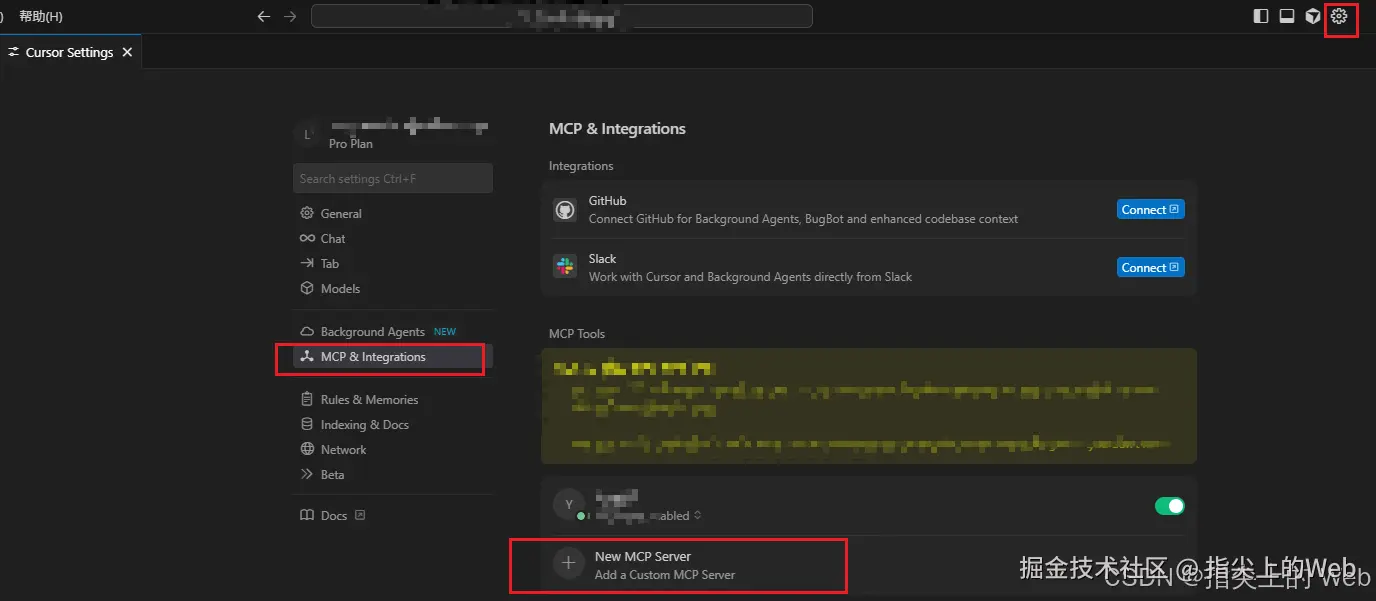The width and height of the screenshot is (1376, 601).
Task: Click the MCP server Y avatar
Action: pyautogui.click(x=569, y=505)
